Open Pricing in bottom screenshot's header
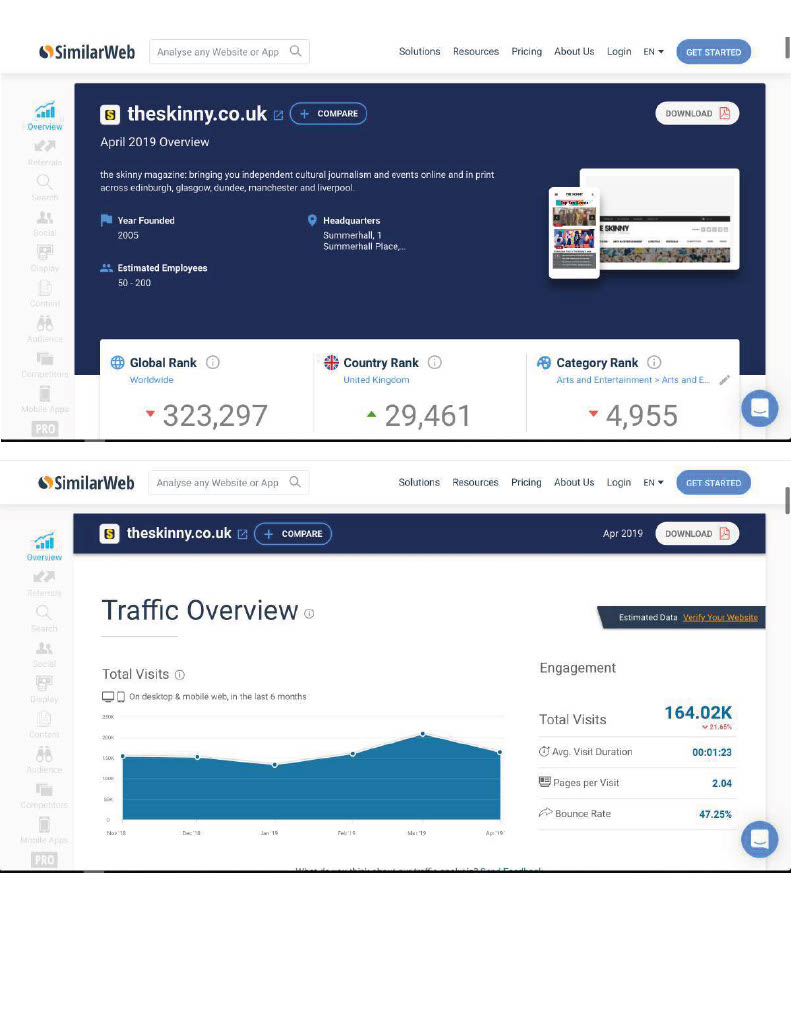Viewport: 791px width, 1024px height. click(x=526, y=483)
